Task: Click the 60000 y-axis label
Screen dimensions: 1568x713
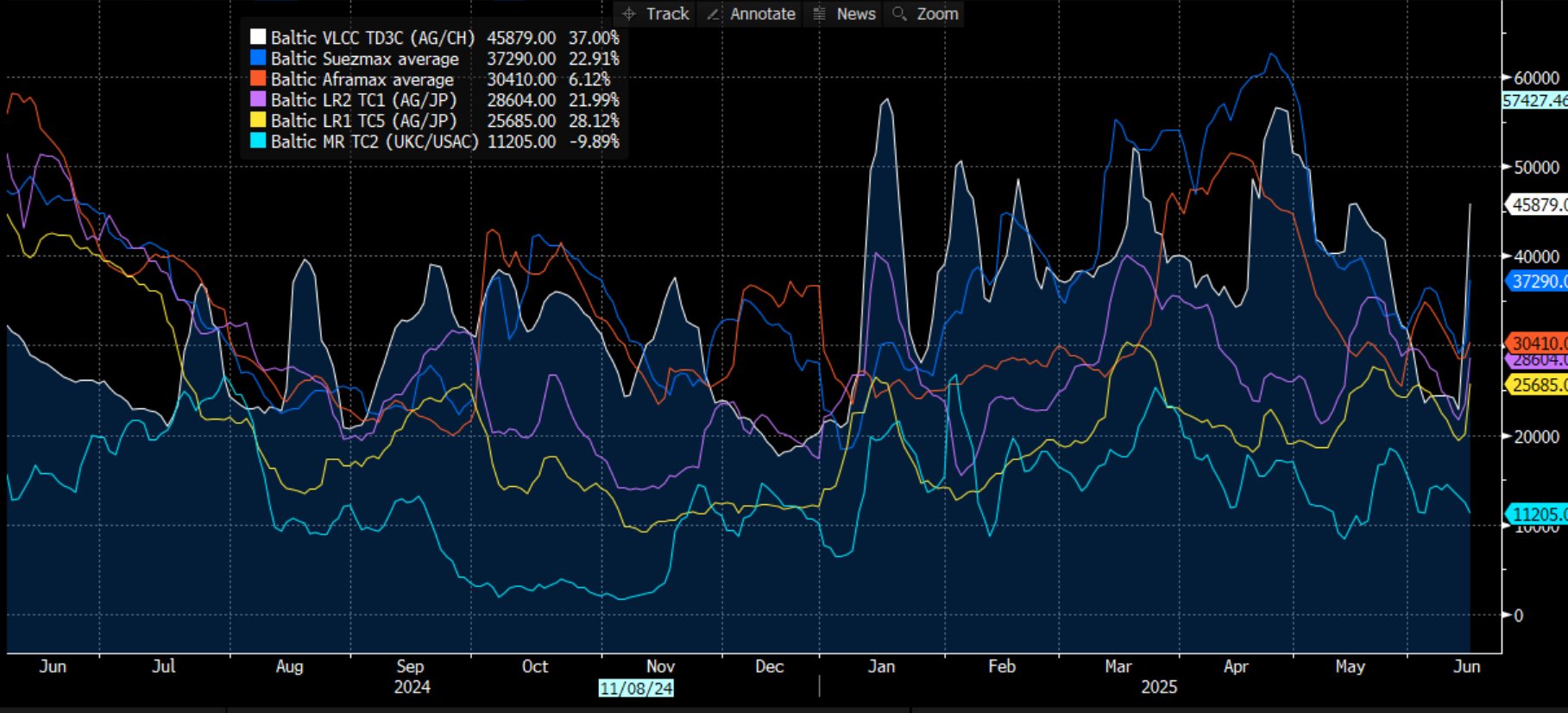Action: tap(1537, 78)
